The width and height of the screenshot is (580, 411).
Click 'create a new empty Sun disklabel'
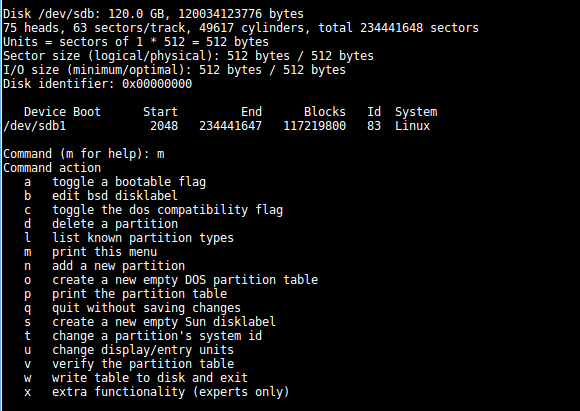[x=164, y=322]
